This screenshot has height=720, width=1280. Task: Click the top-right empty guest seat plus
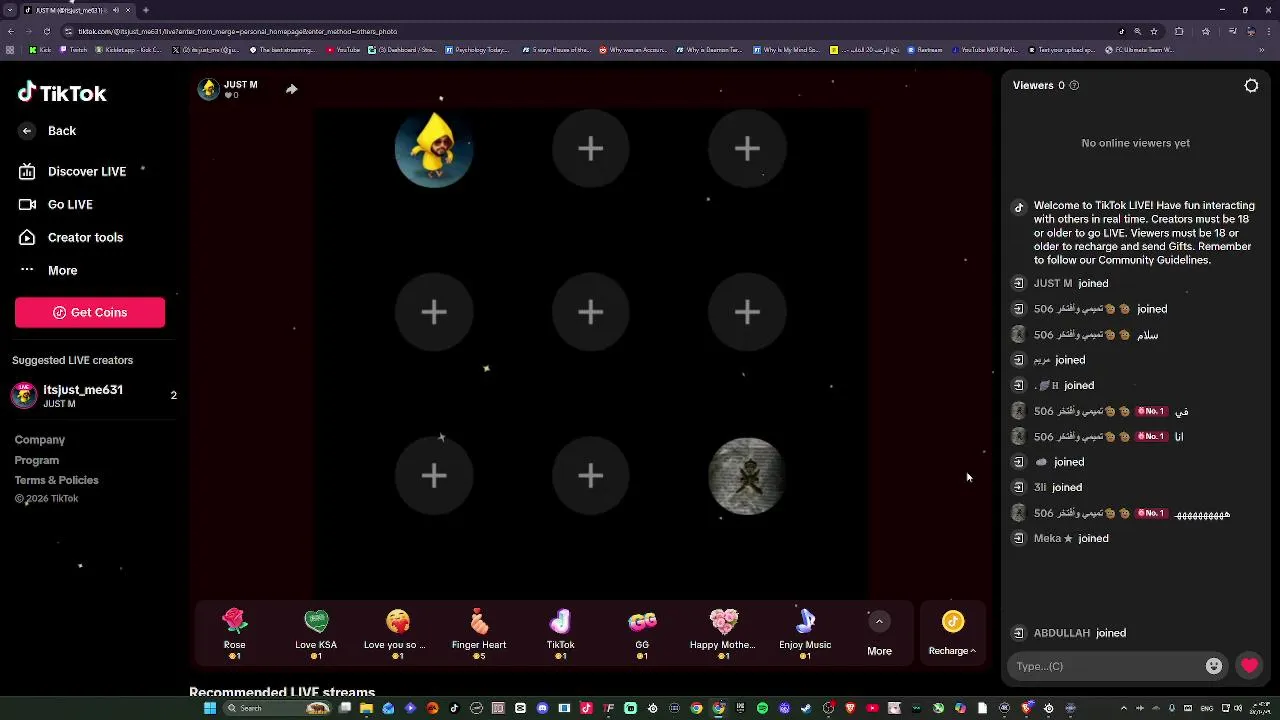pyautogui.click(x=747, y=149)
